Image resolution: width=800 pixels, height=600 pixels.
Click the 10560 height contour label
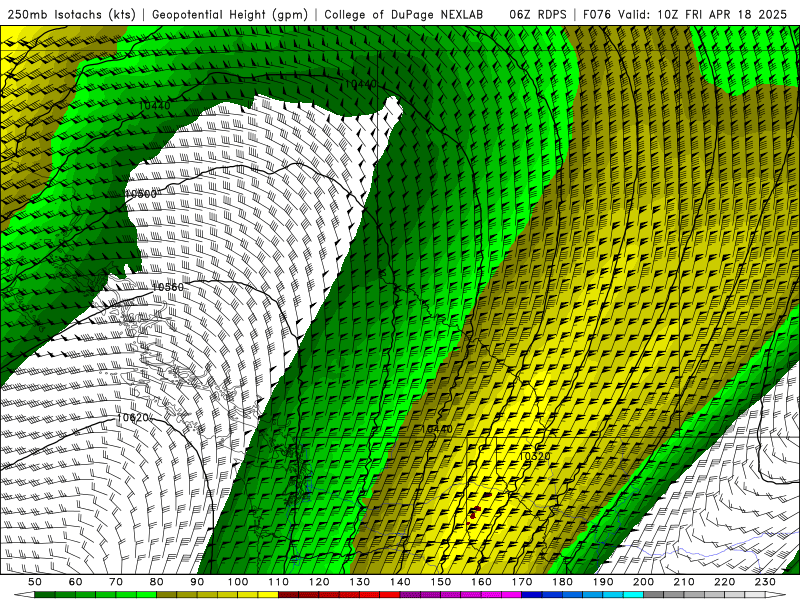point(167,287)
